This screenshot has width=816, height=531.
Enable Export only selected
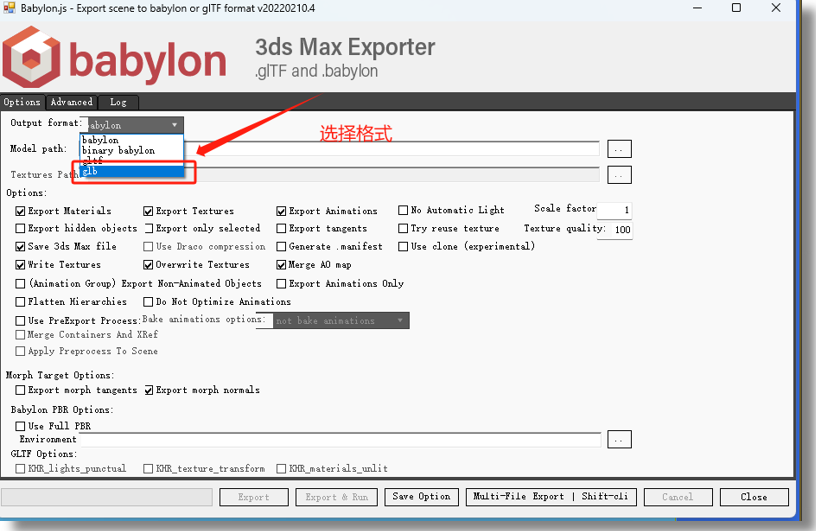click(x=148, y=229)
